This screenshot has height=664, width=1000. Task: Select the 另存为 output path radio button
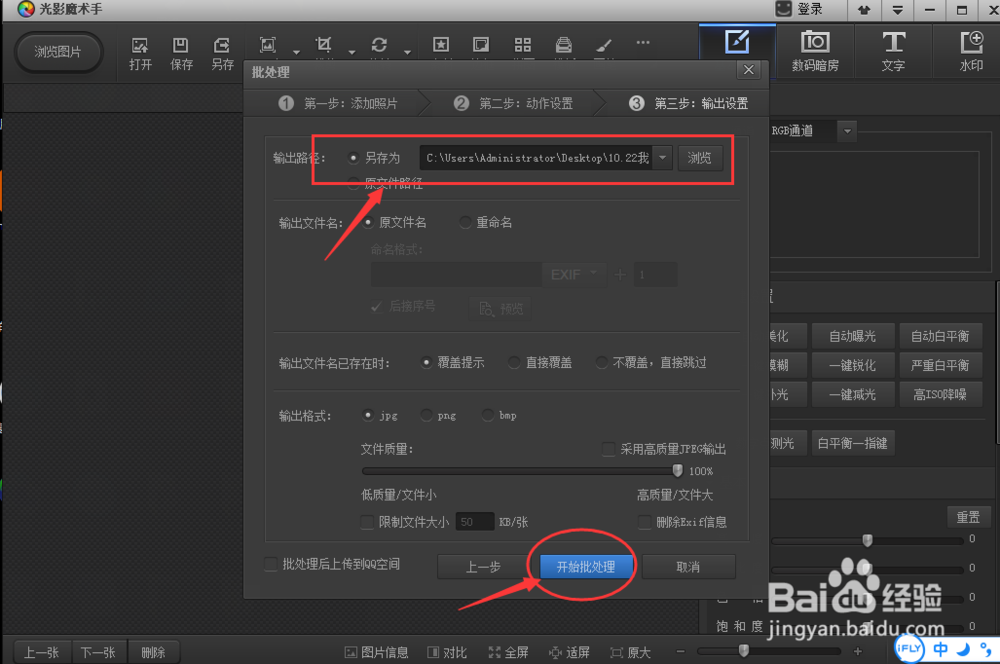click(355, 157)
